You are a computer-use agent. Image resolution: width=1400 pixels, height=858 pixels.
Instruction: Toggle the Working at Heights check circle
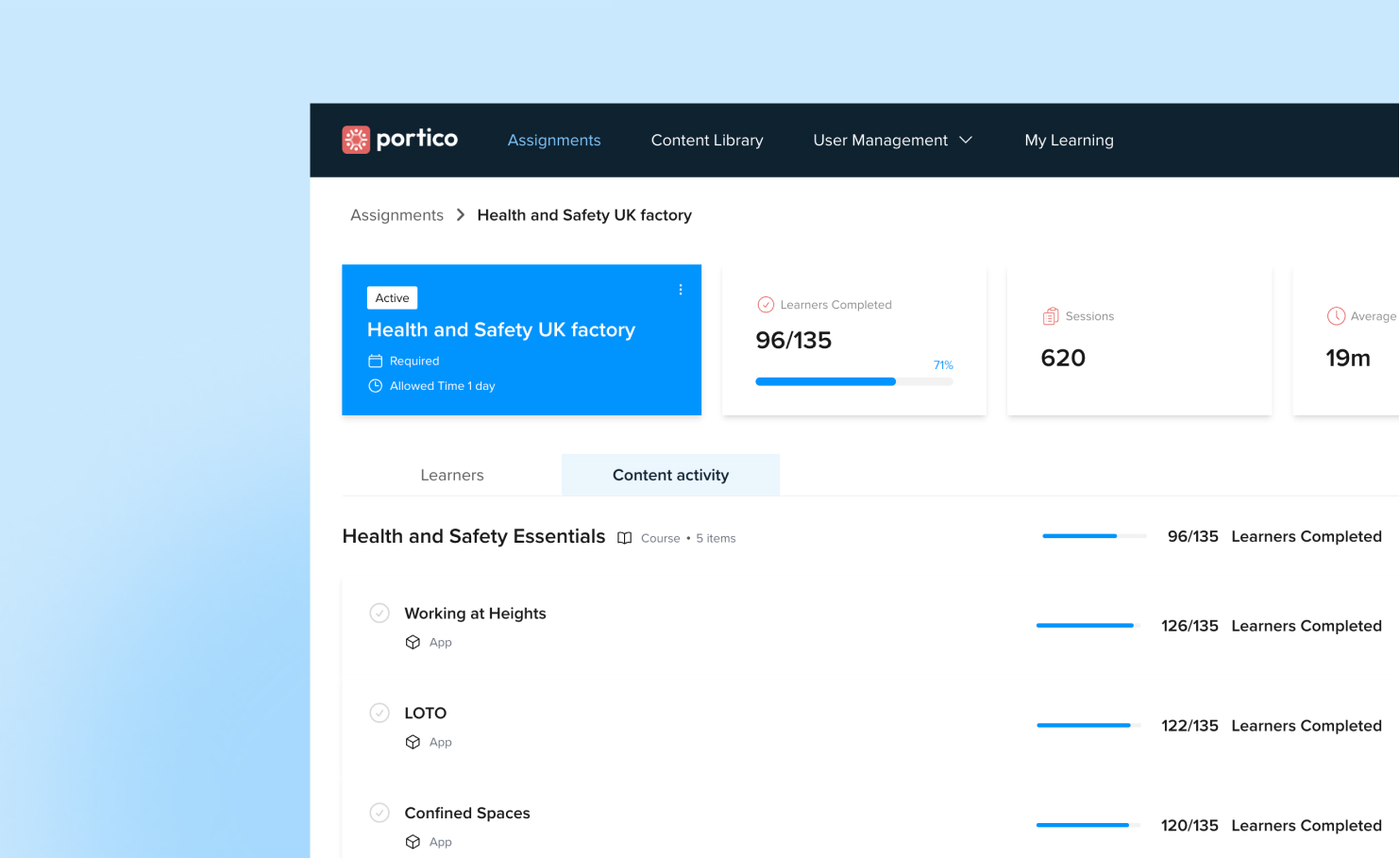tap(380, 614)
